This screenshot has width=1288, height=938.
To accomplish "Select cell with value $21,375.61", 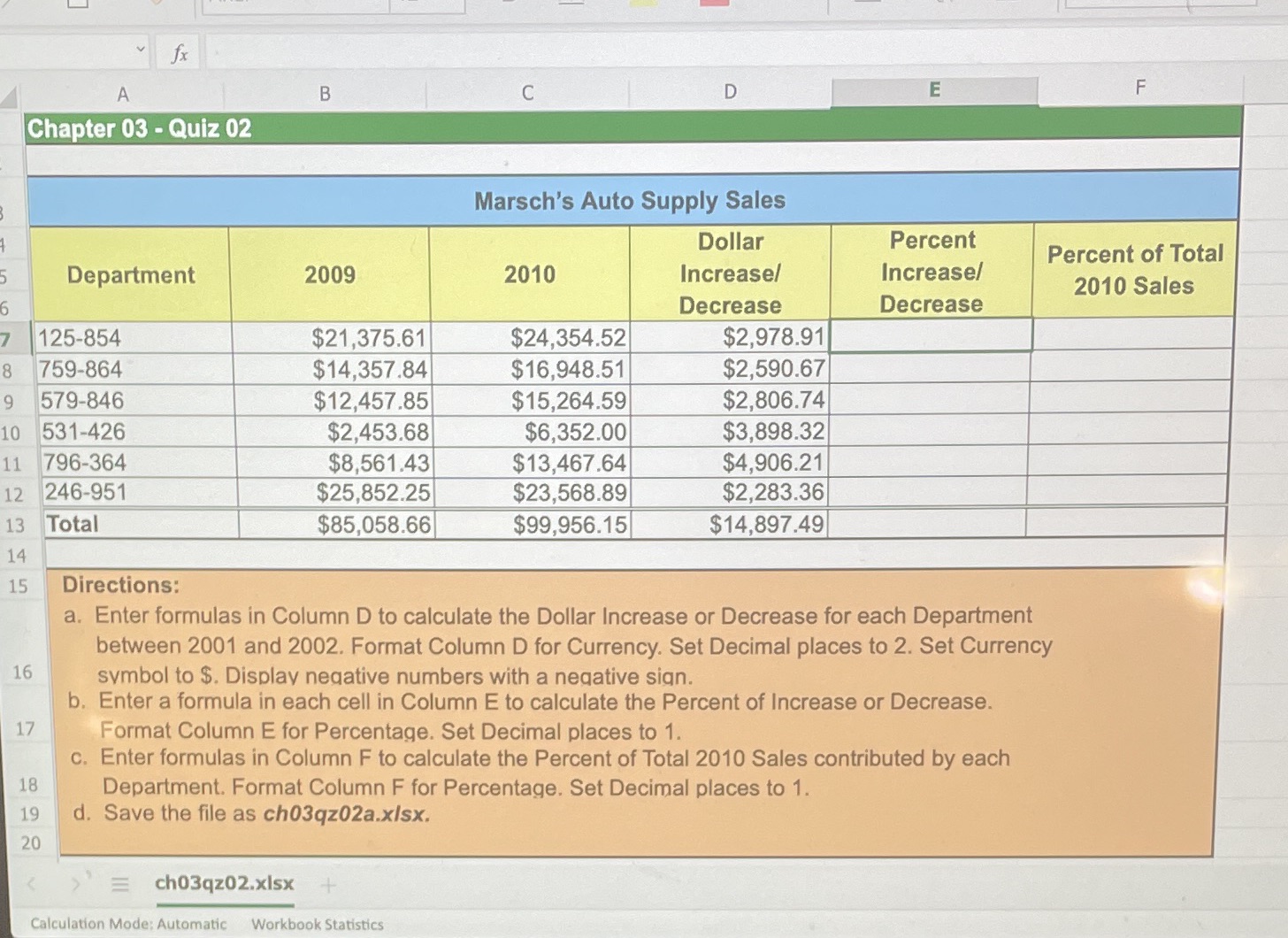I will [331, 338].
